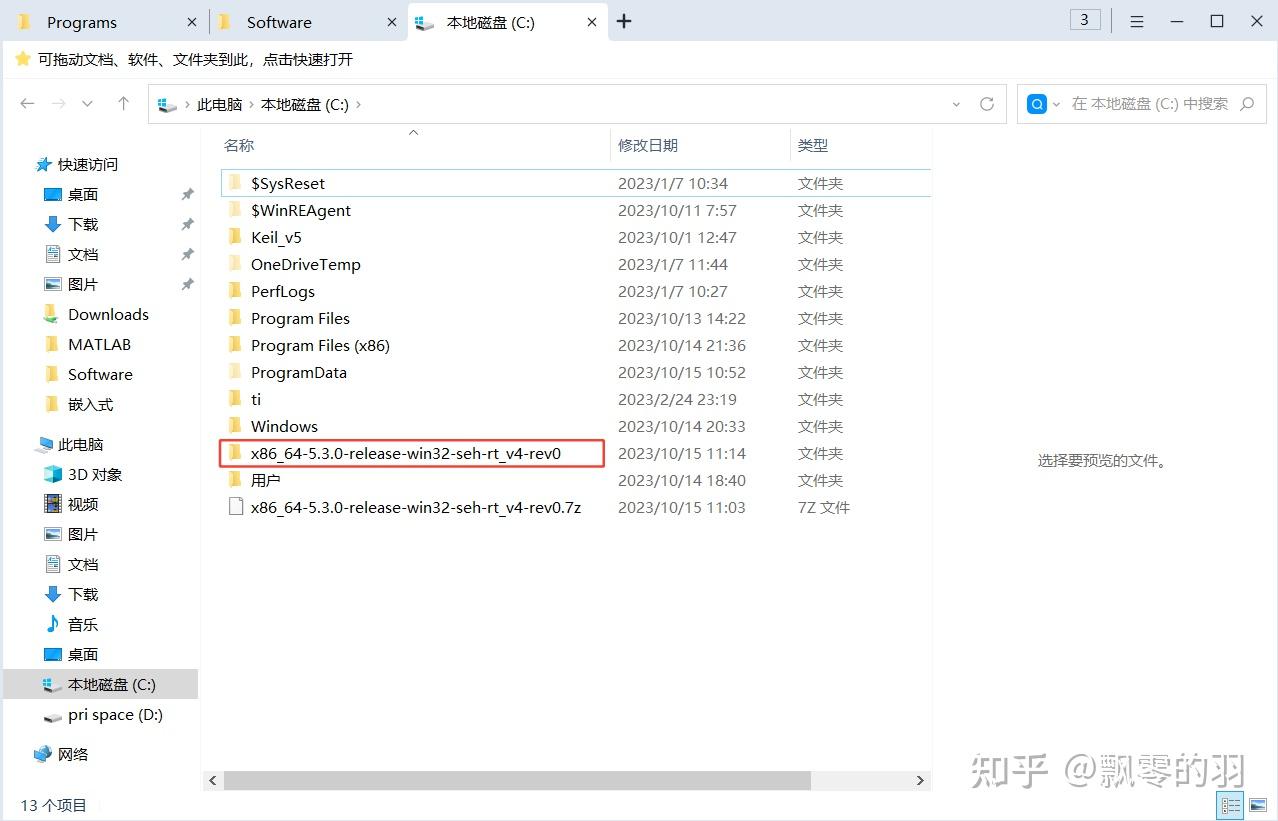This screenshot has height=821, width=1278.
Task: Click the back navigation arrow
Action: 27,103
